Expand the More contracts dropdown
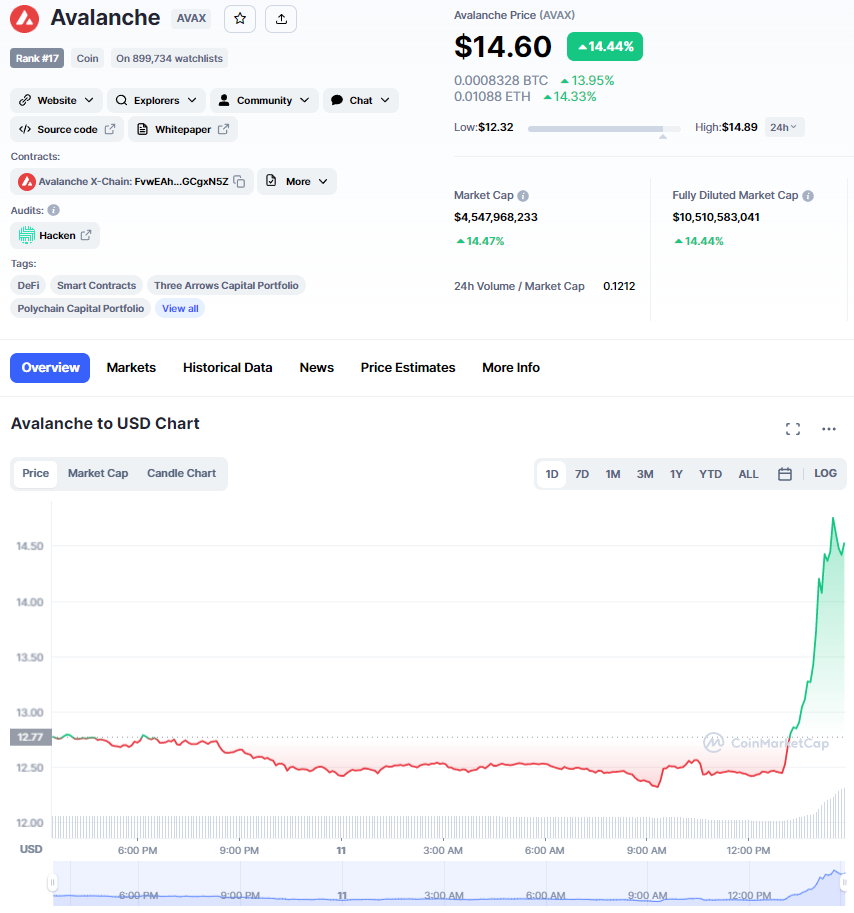The image size is (854, 913). pyautogui.click(x=297, y=182)
